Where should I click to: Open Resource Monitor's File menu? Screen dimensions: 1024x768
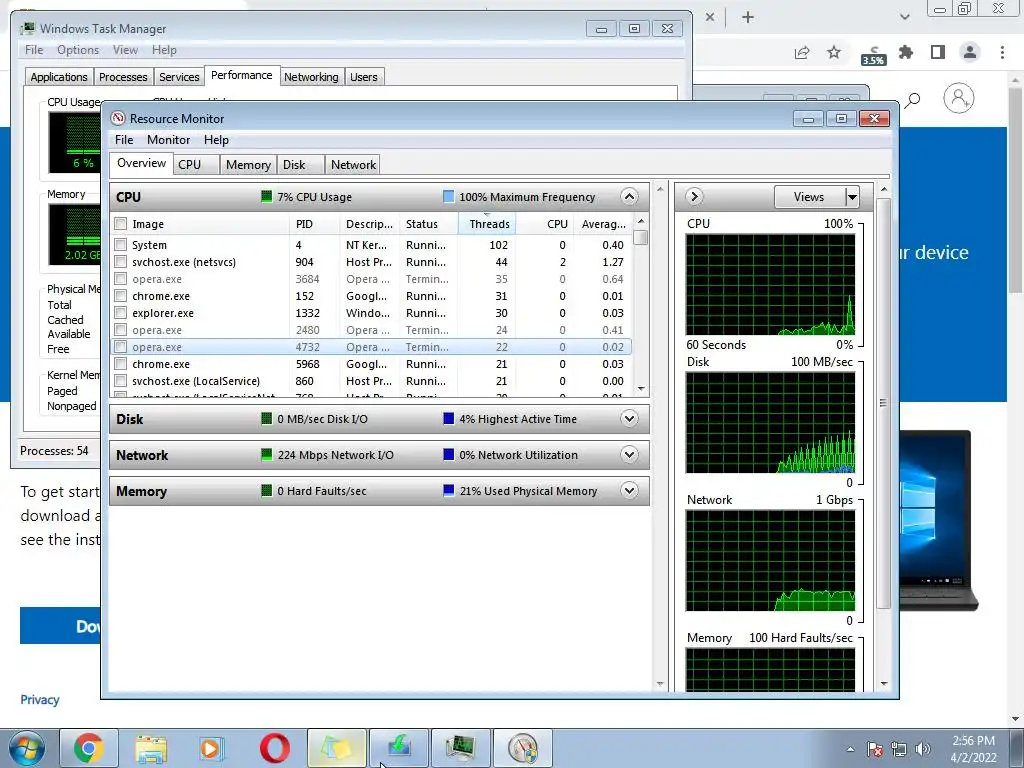[124, 140]
